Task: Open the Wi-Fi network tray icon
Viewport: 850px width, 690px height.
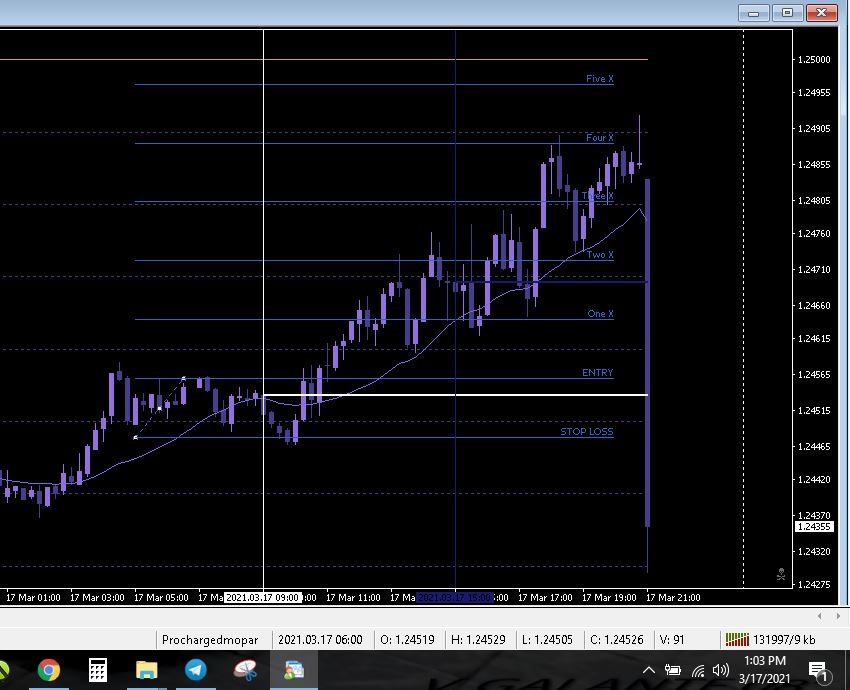Action: pyautogui.click(x=698, y=671)
